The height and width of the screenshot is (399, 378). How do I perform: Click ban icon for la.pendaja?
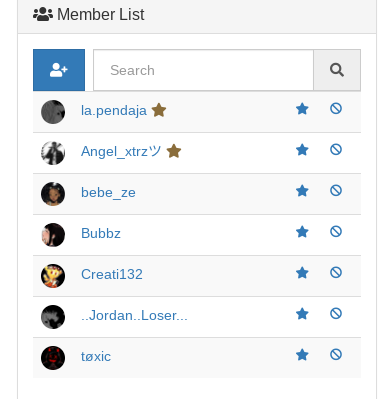click(x=336, y=108)
